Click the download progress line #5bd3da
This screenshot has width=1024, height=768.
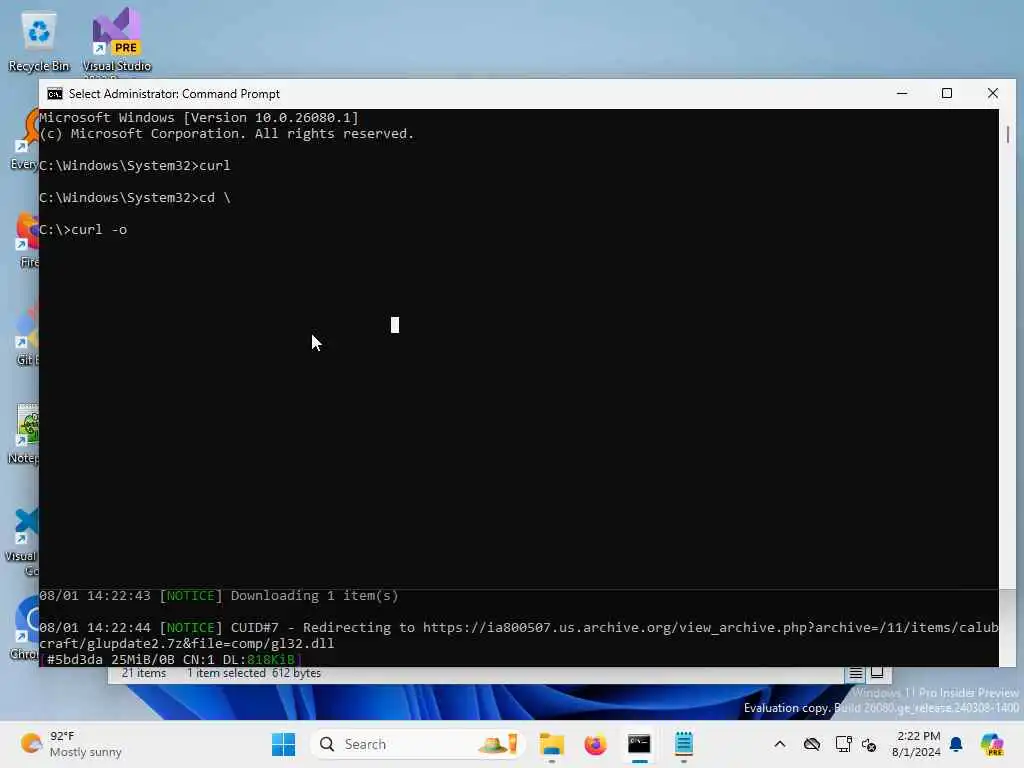(170, 660)
